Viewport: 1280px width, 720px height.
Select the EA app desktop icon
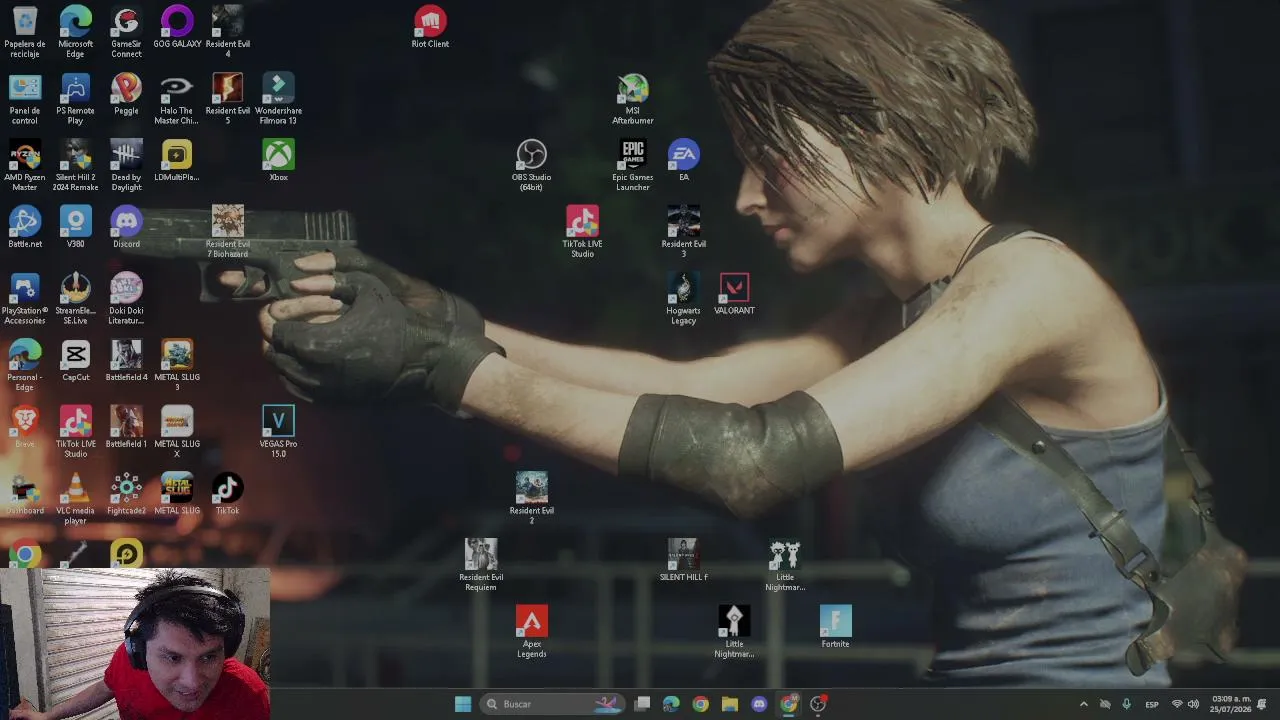(684, 161)
